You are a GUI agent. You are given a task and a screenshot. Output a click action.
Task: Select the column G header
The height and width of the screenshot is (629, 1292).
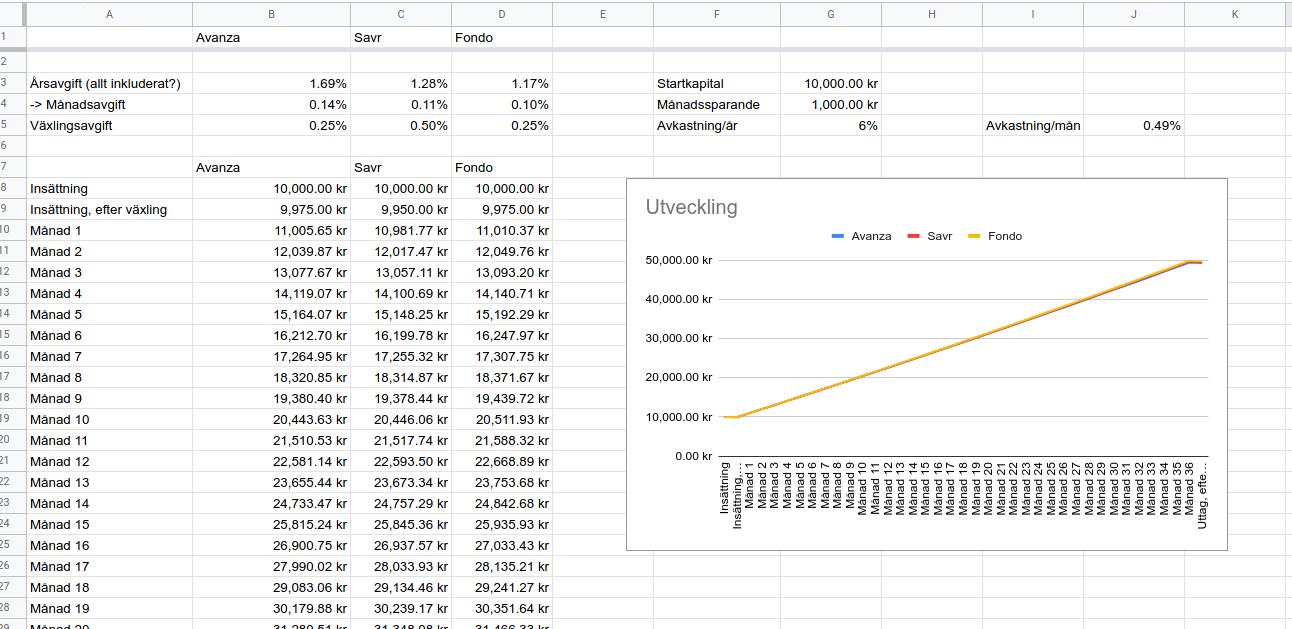[831, 14]
